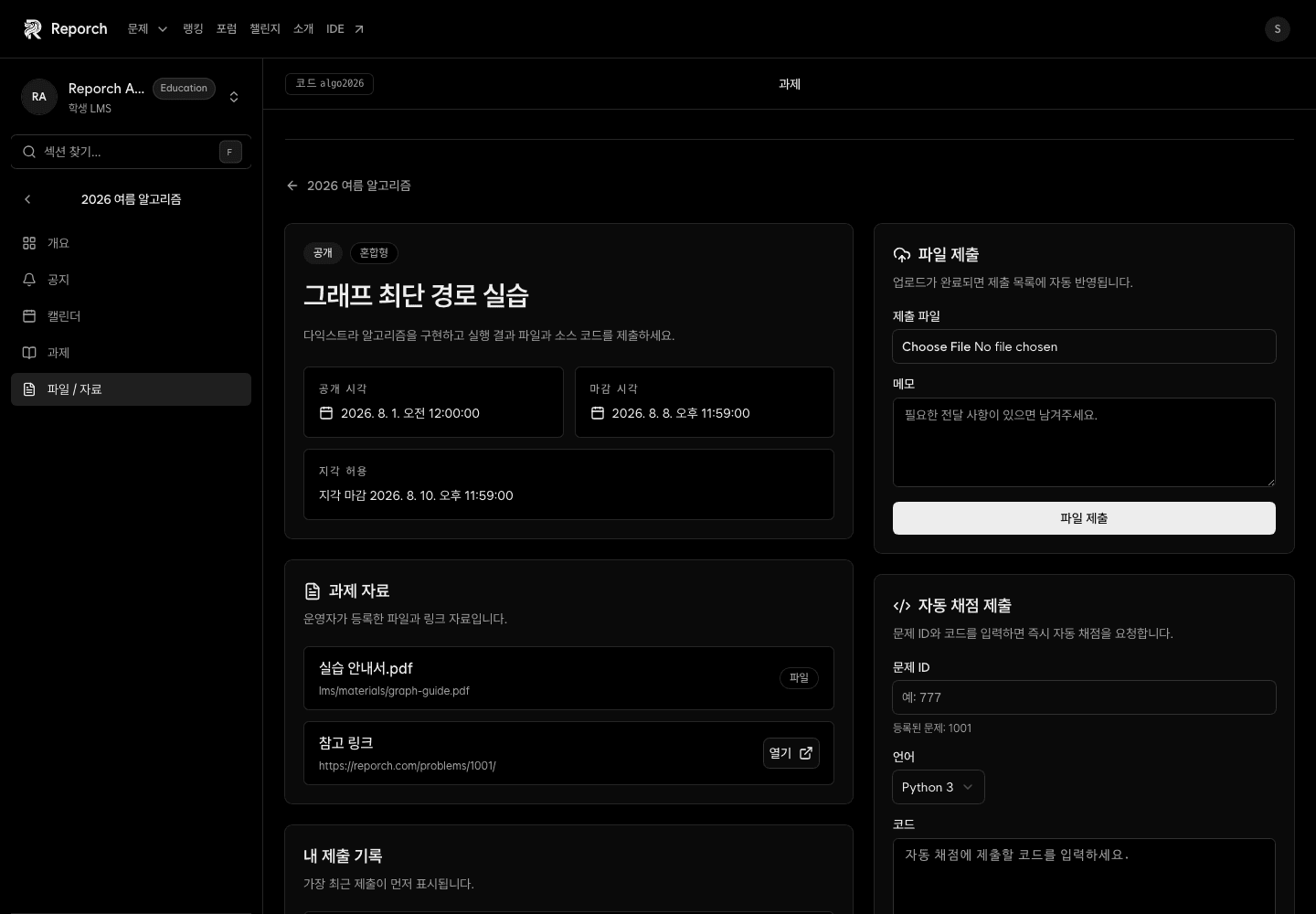
Task: Return to 2026 여름 알고리즘 via back link
Action: 348,186
